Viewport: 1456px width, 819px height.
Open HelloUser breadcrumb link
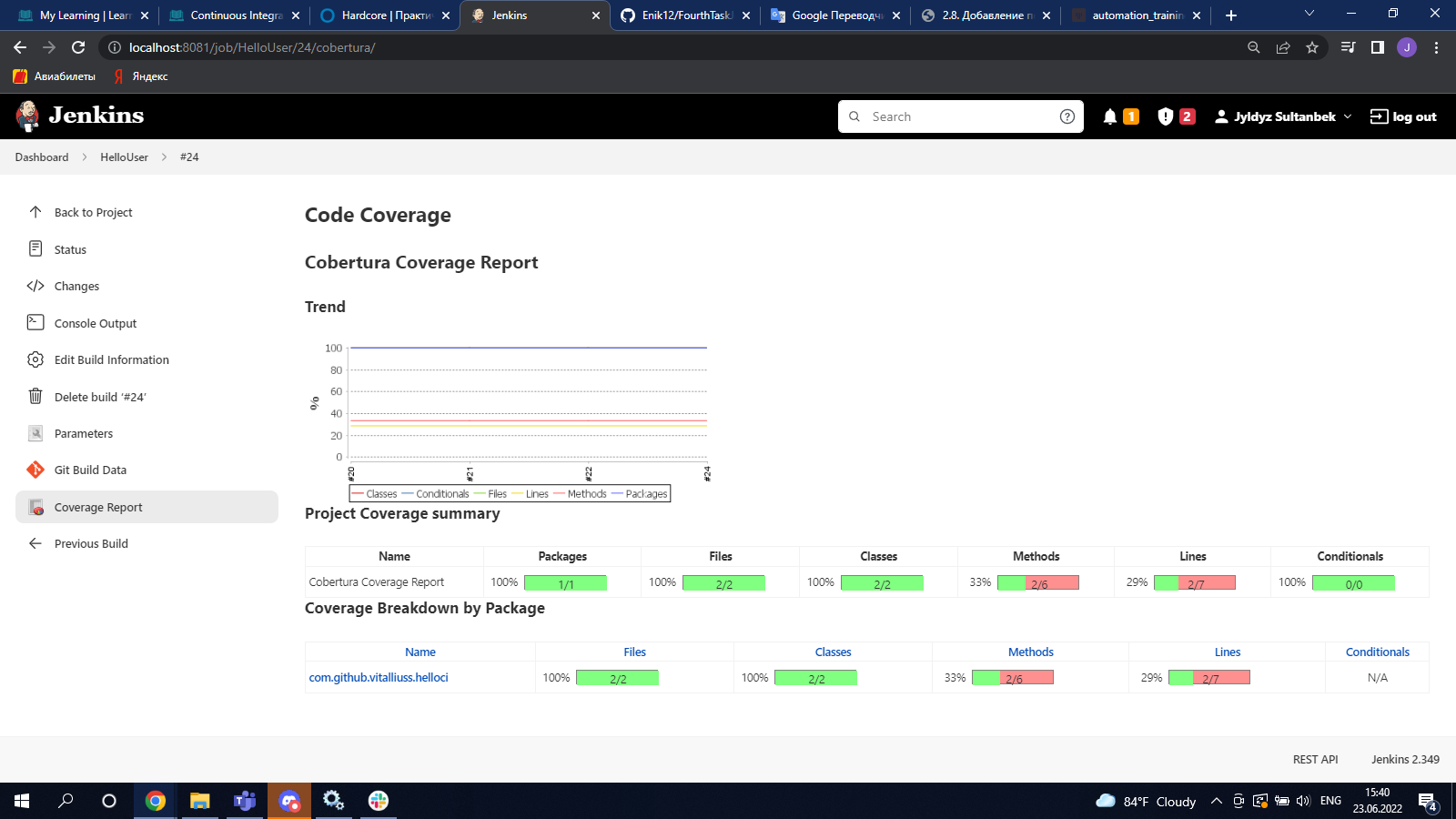(124, 157)
